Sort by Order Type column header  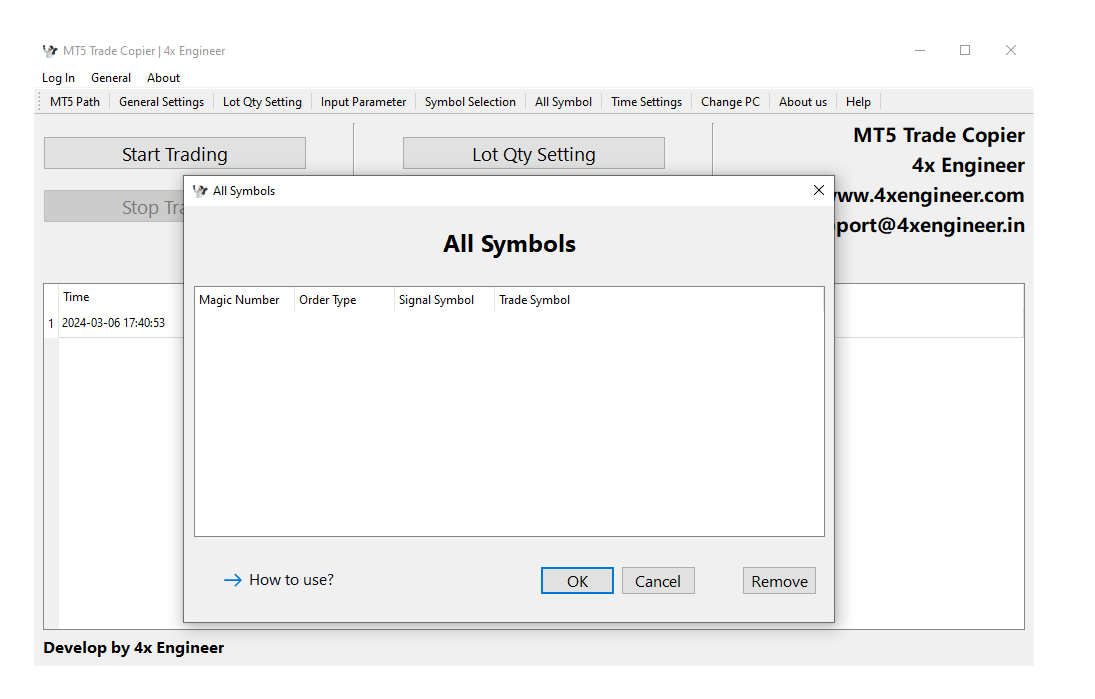pyautogui.click(x=344, y=300)
